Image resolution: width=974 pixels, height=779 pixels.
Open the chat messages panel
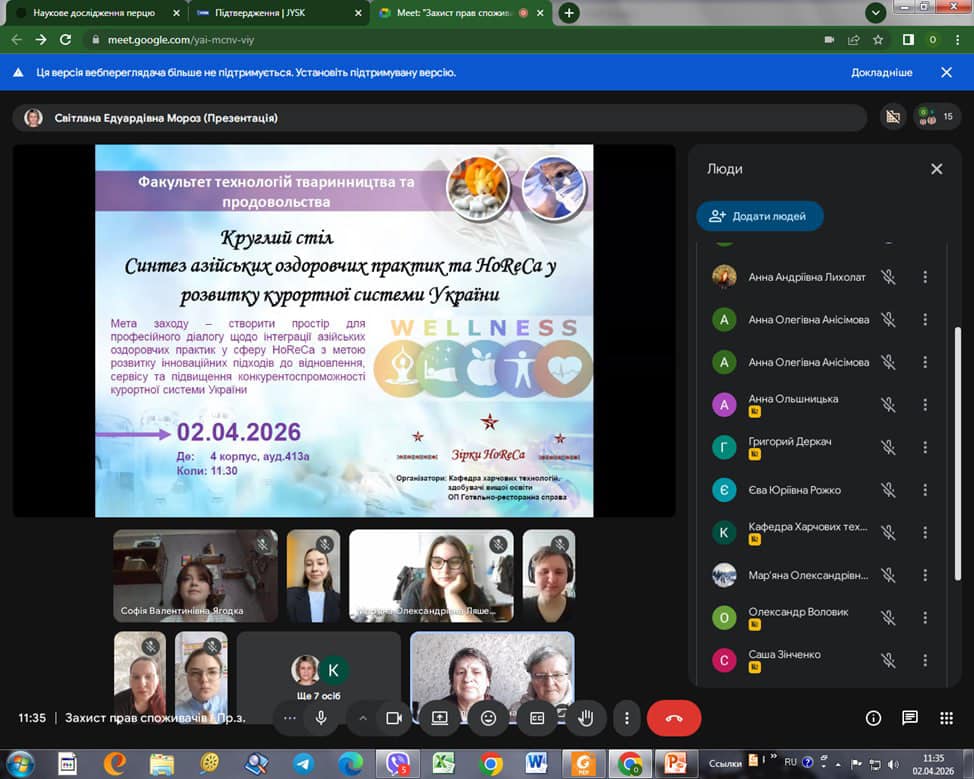(x=909, y=718)
